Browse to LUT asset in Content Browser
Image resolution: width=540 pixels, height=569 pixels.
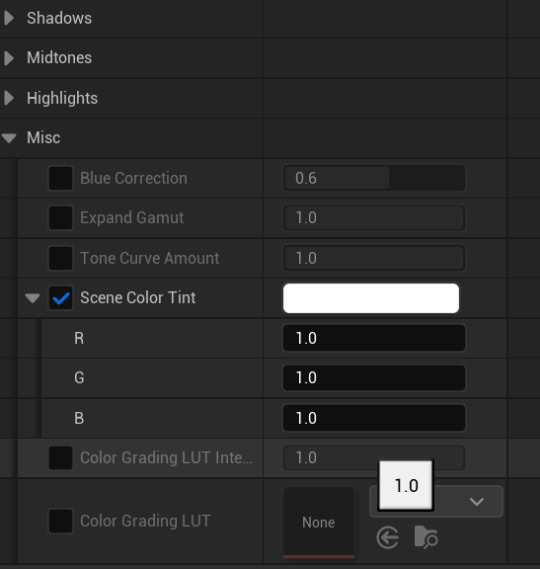coord(426,536)
